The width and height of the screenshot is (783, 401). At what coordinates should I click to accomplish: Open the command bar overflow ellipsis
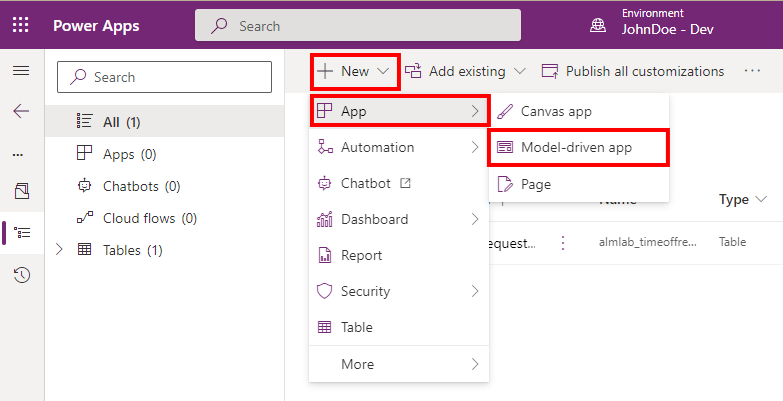tap(752, 71)
